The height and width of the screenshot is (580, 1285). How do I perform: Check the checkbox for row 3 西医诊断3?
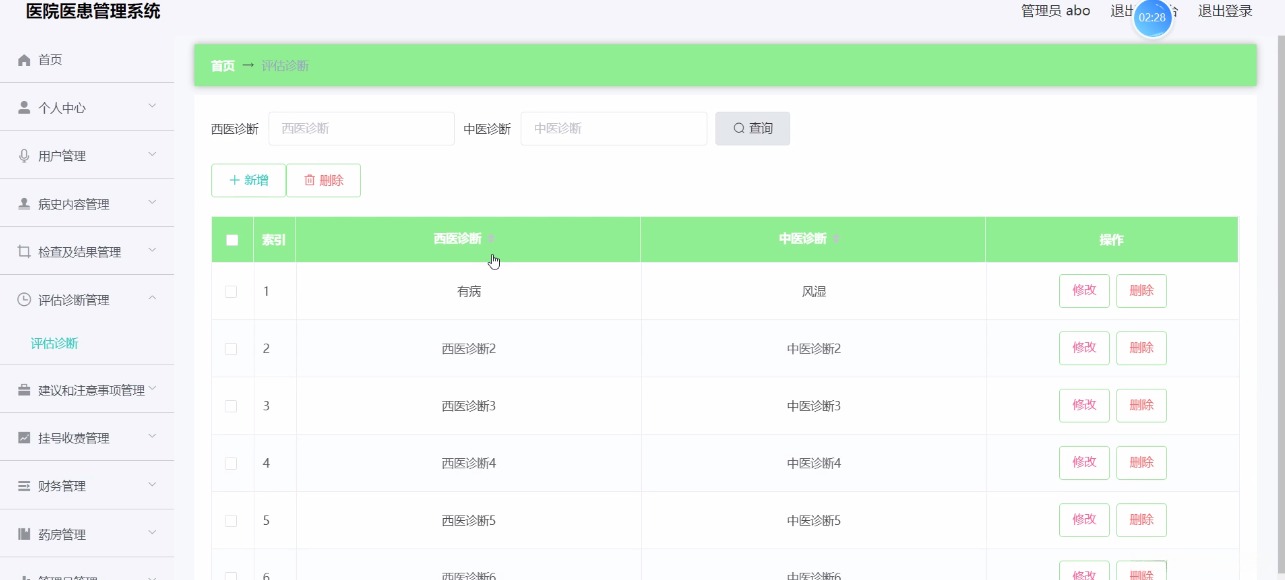pyautogui.click(x=231, y=405)
